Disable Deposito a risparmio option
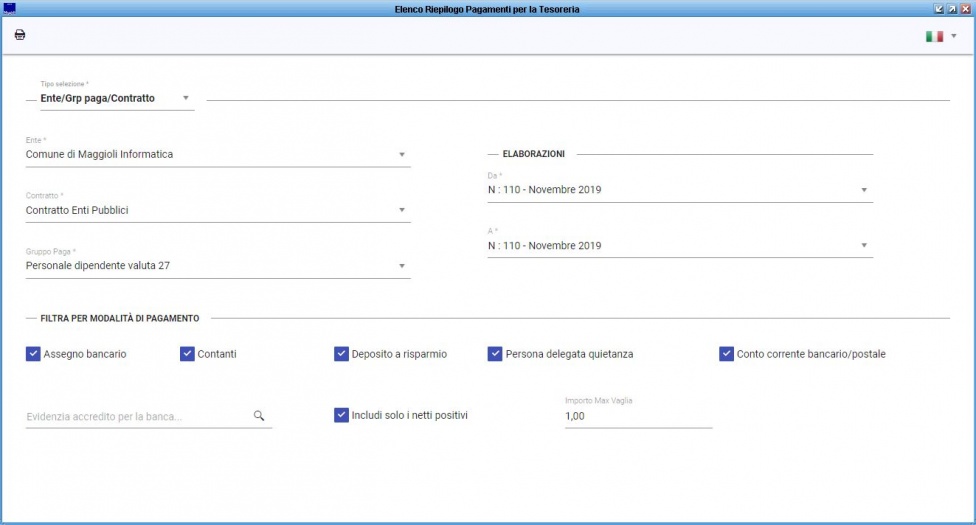This screenshot has height=525, width=976. [x=341, y=354]
